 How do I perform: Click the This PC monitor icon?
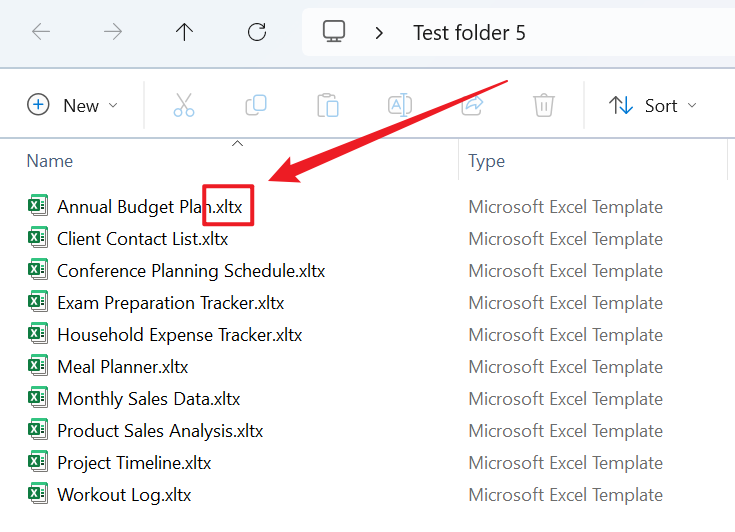click(x=334, y=32)
